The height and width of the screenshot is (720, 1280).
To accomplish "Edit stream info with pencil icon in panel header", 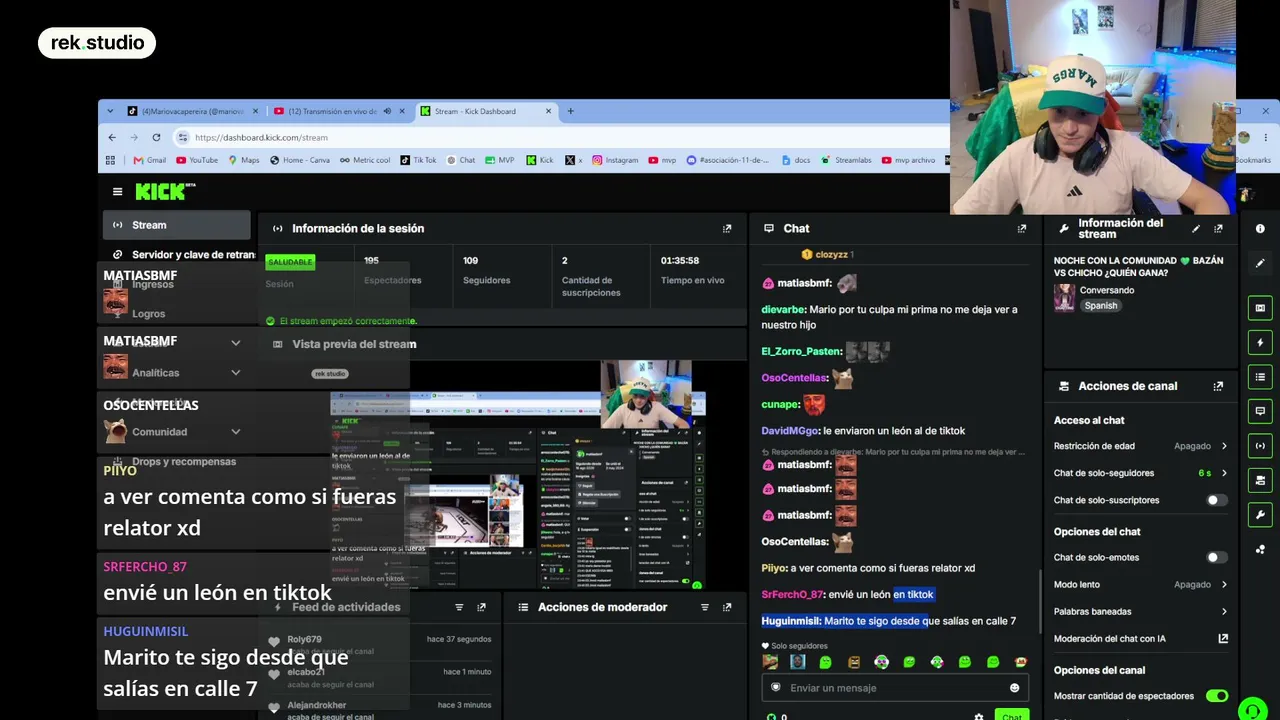I will pos(1196,229).
